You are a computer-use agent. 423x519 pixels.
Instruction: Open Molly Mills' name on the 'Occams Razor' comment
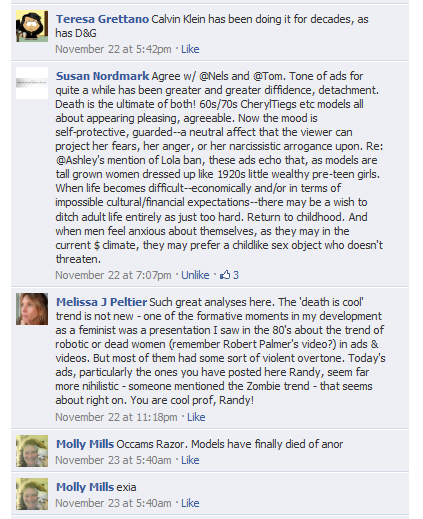85,444
